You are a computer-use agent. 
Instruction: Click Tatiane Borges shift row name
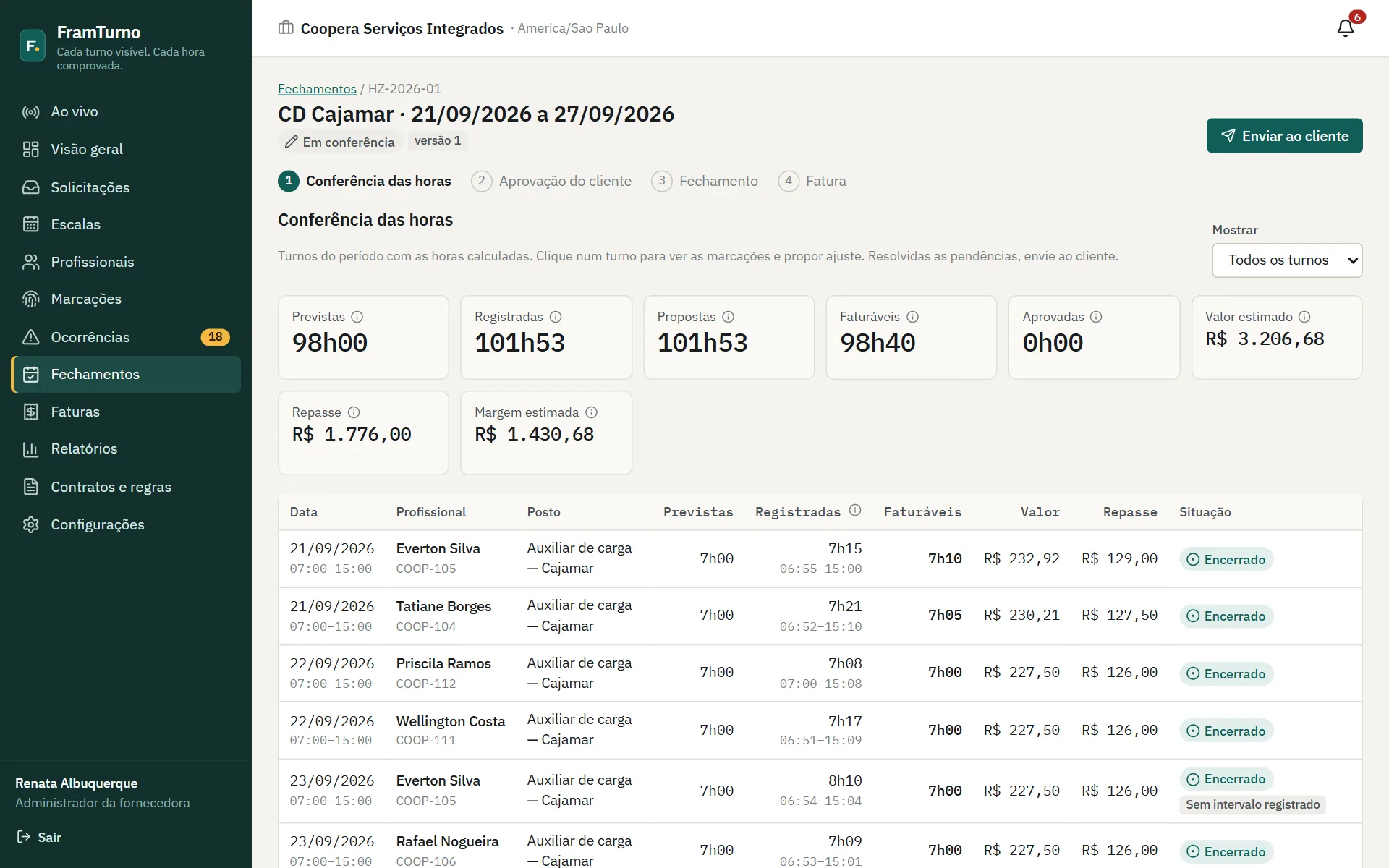443,606
